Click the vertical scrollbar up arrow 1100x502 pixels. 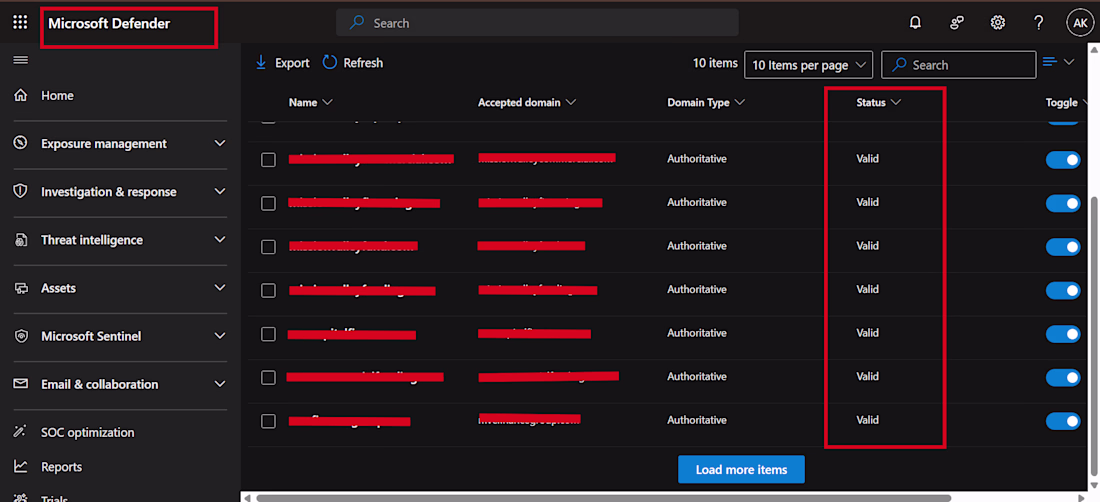pyautogui.click(x=1093, y=49)
